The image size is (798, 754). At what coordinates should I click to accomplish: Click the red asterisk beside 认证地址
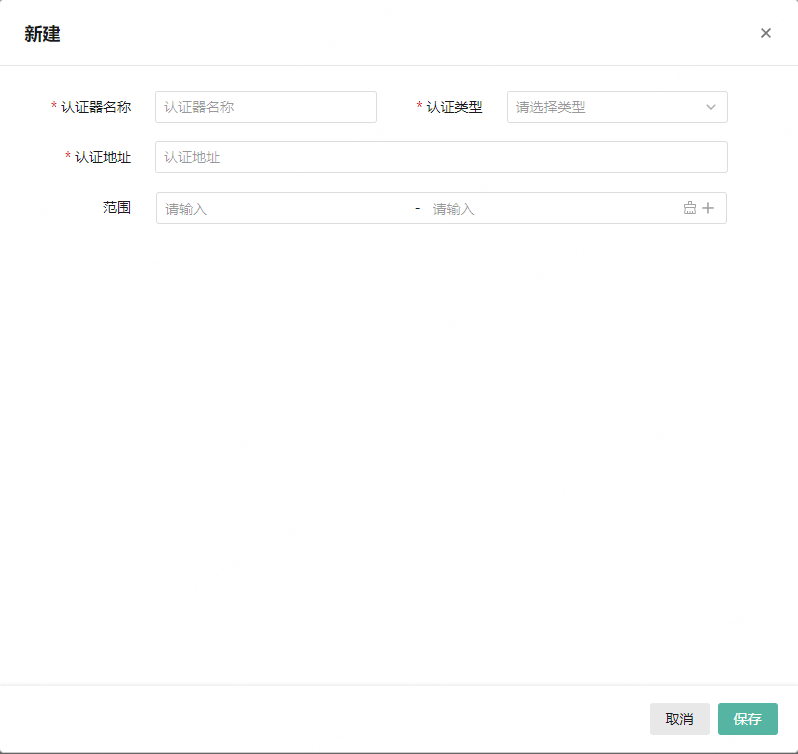tap(68, 157)
